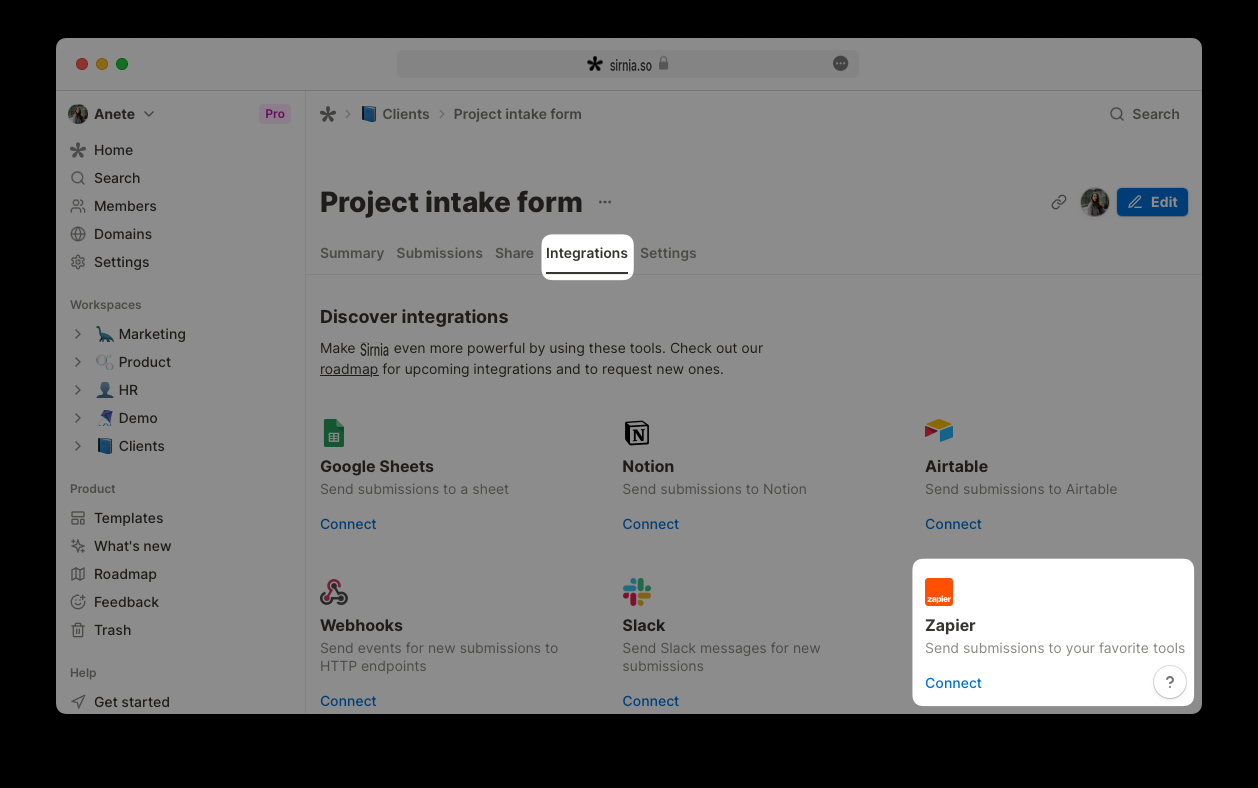Switch to the form Settings tab

coord(668,253)
